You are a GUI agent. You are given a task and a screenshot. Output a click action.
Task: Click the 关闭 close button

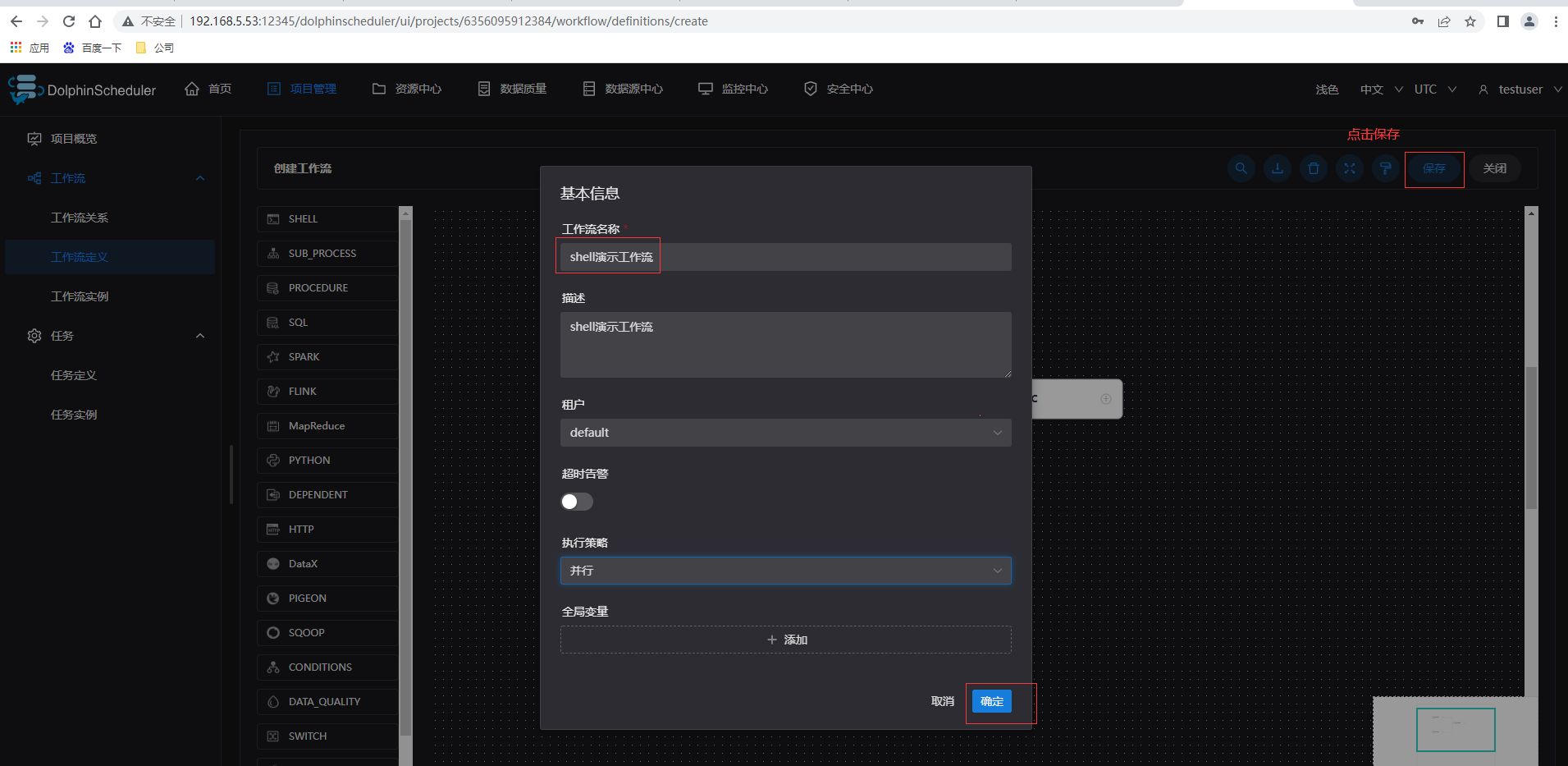pyautogui.click(x=1495, y=168)
